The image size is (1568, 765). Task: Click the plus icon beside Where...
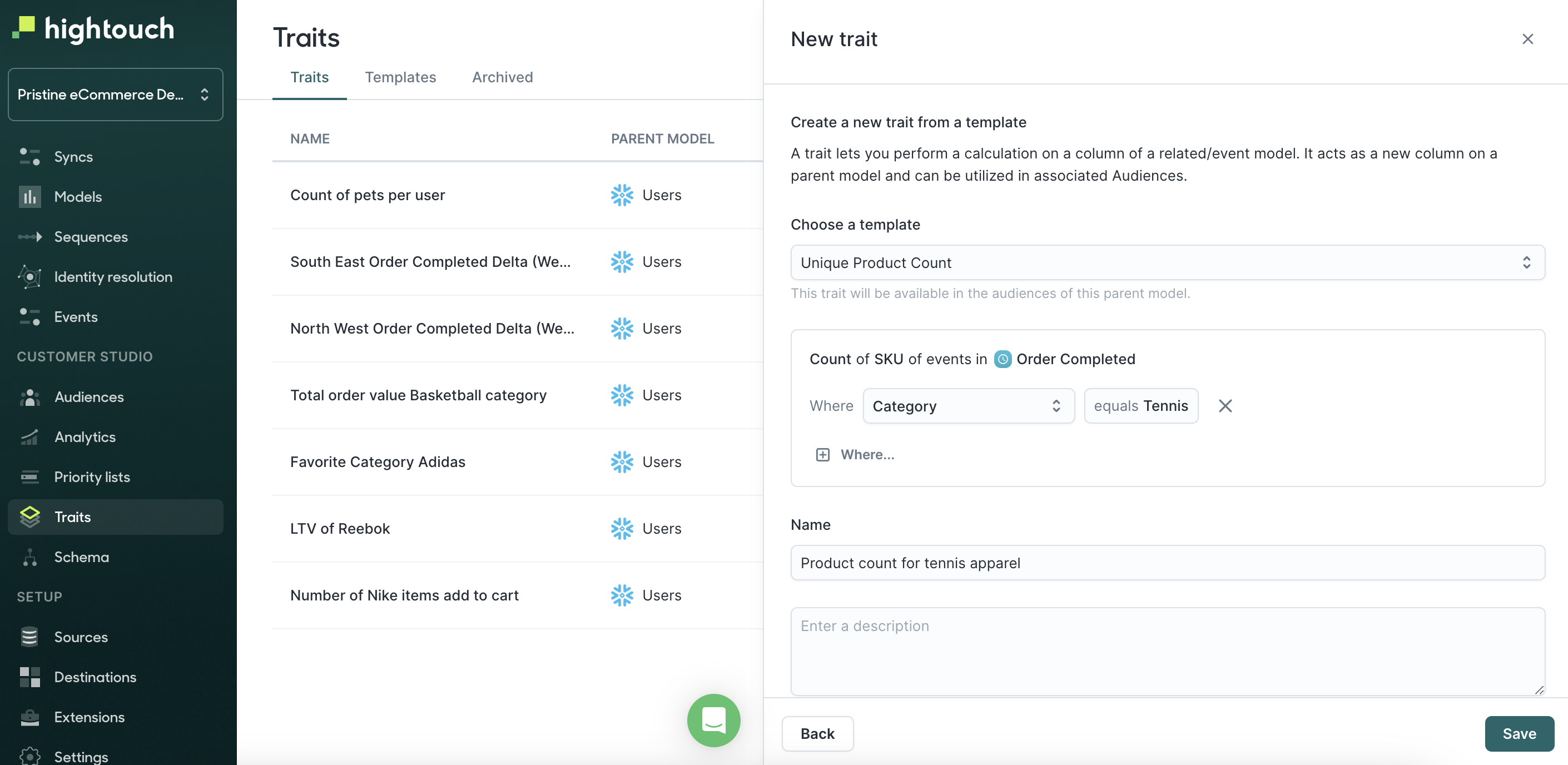[822, 455]
